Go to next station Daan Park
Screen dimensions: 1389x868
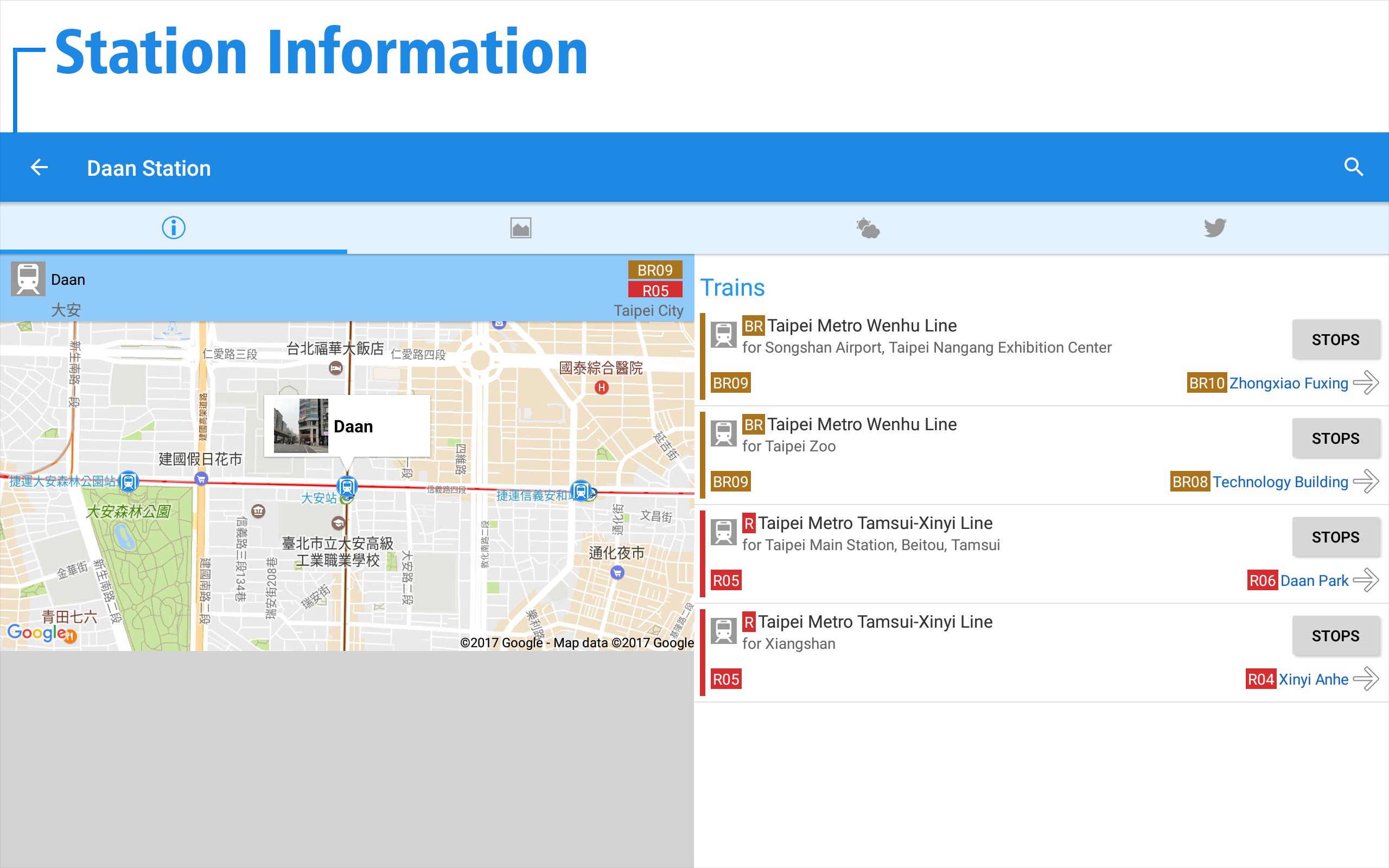pyautogui.click(x=1314, y=580)
